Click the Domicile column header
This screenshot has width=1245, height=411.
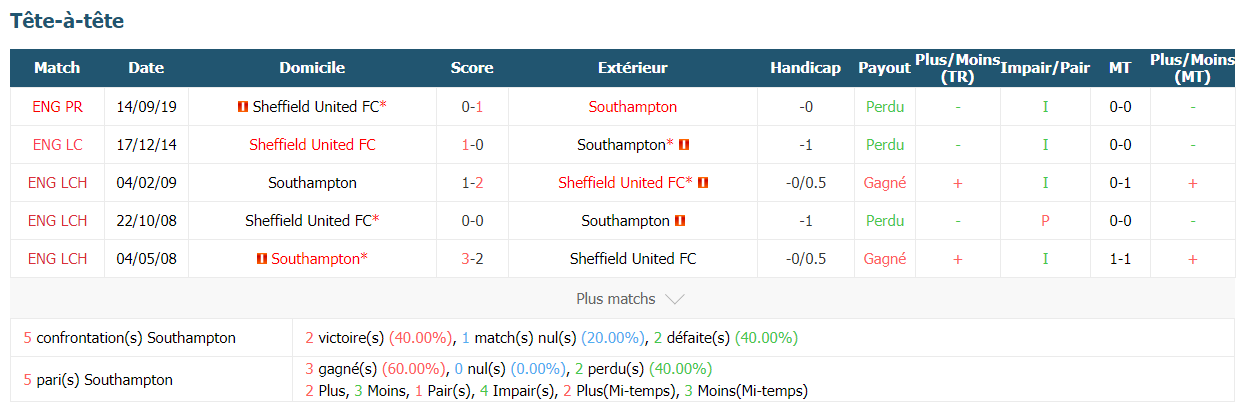pos(312,68)
